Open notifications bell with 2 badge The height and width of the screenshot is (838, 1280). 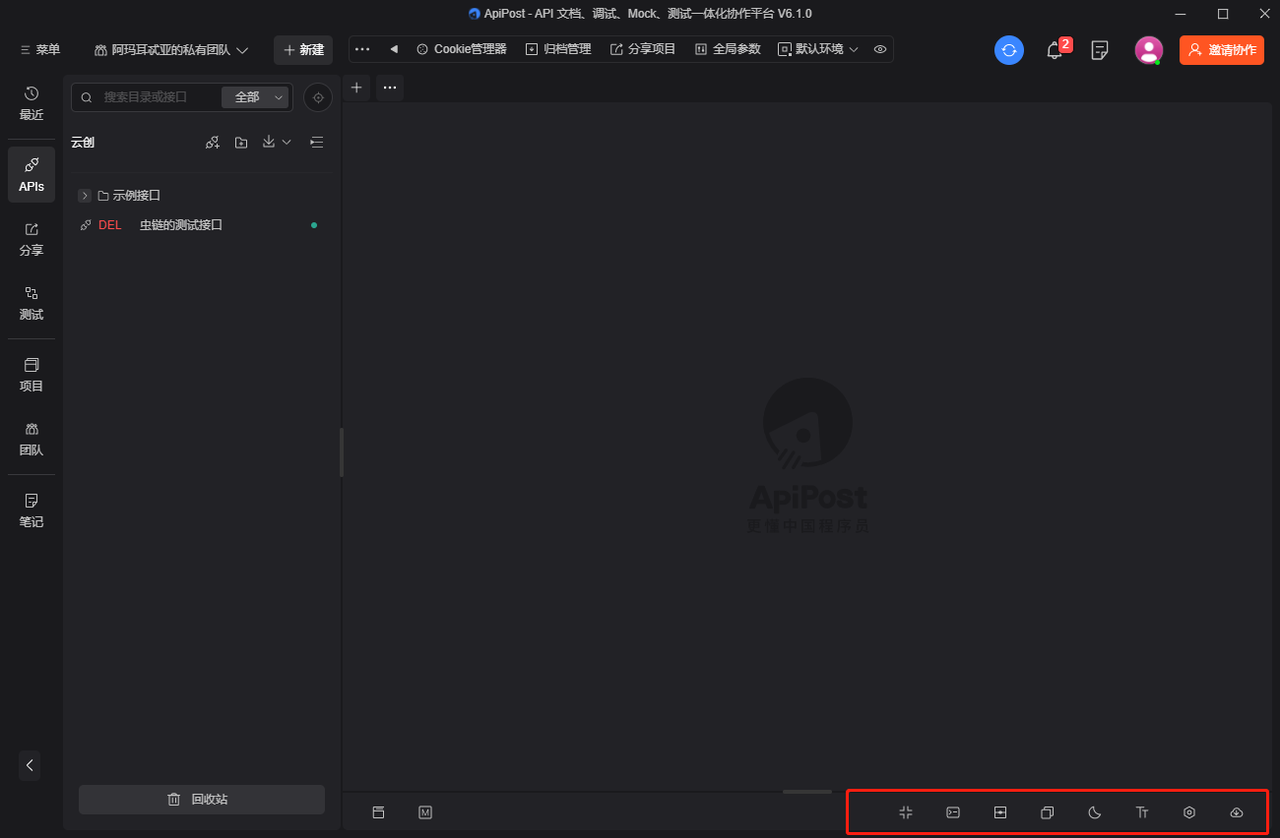[1055, 50]
